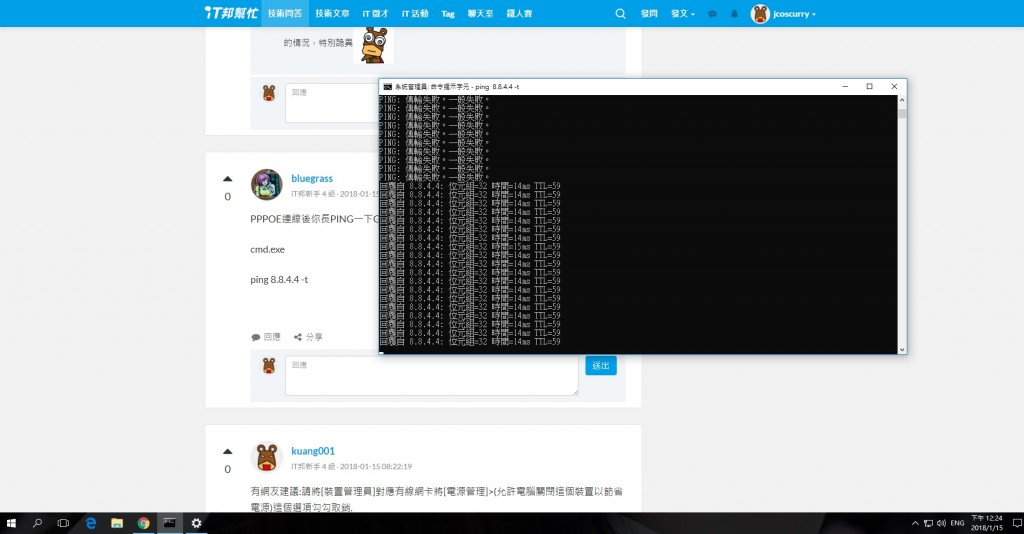Open the 鐵人賽 tab
The width and height of the screenshot is (1024, 534).
[520, 13]
